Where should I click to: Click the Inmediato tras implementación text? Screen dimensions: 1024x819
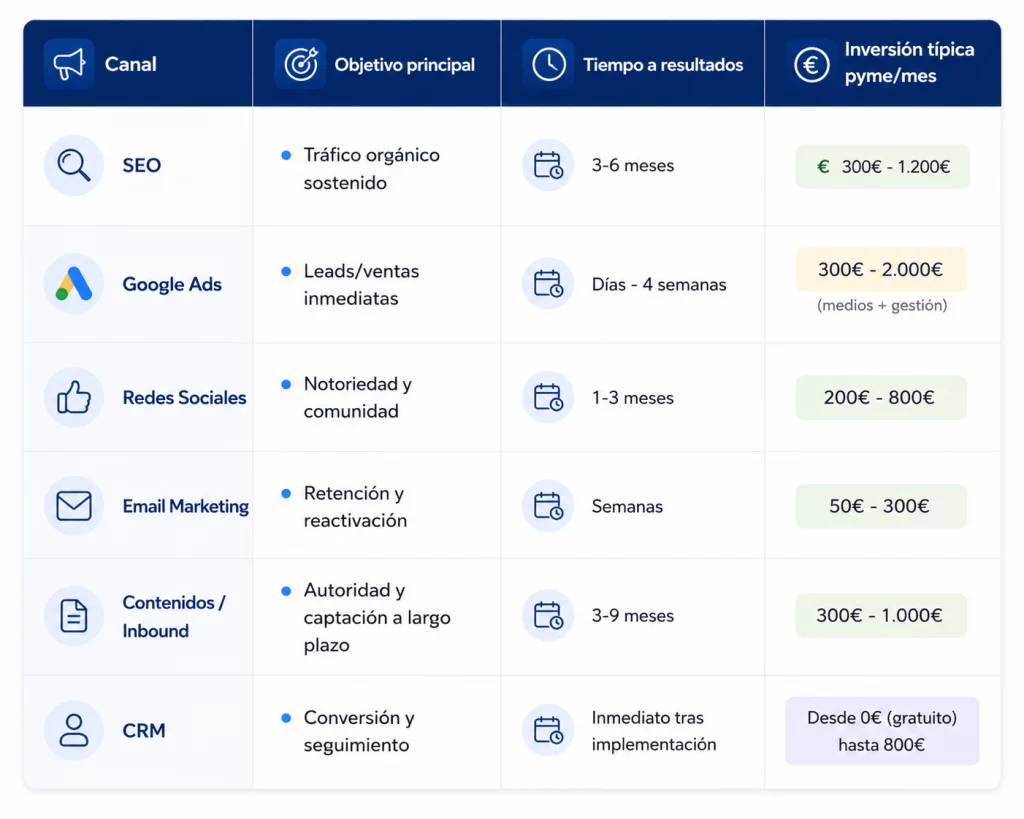coord(654,731)
